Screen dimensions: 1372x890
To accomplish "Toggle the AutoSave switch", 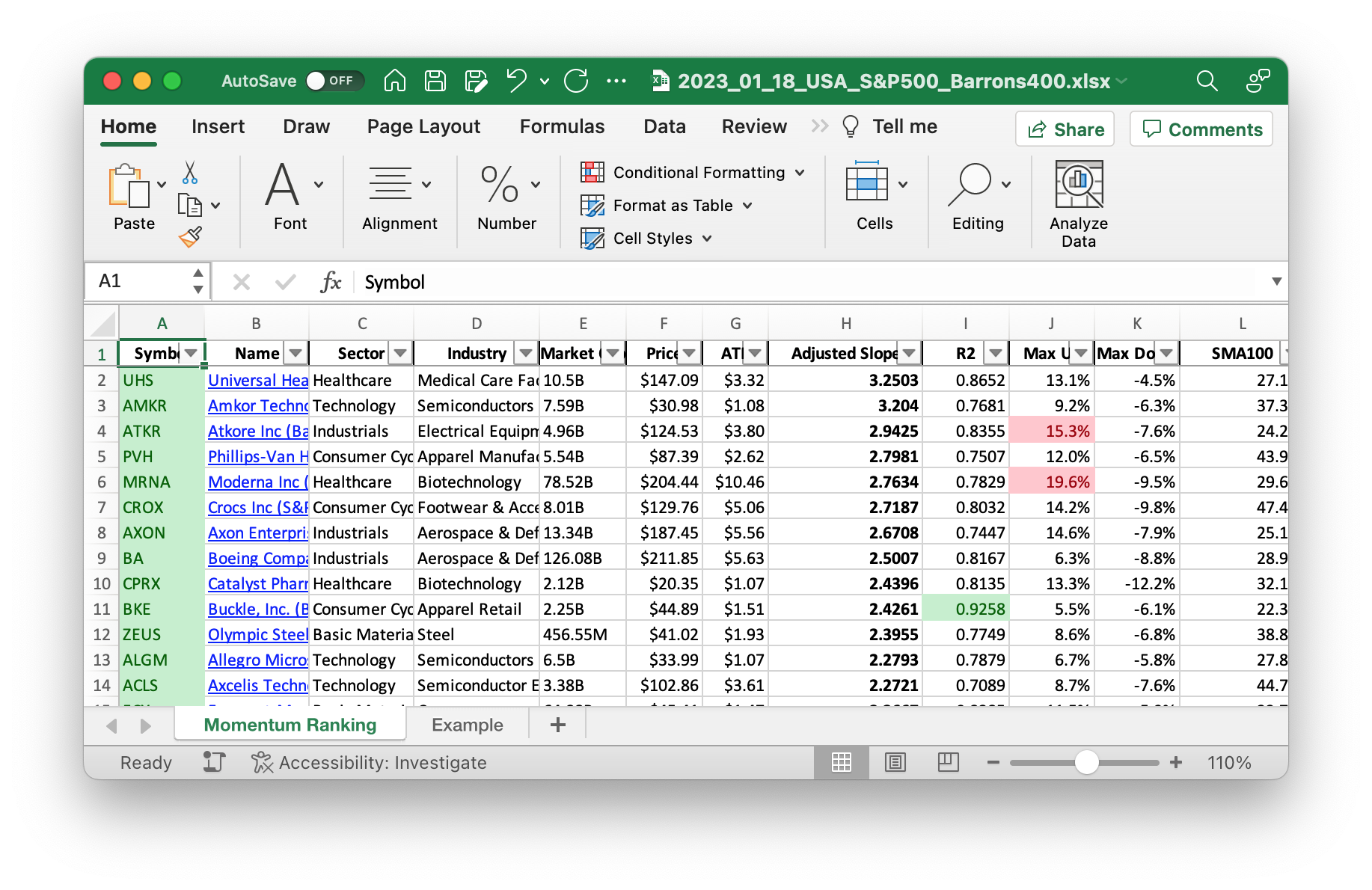I will [334, 81].
